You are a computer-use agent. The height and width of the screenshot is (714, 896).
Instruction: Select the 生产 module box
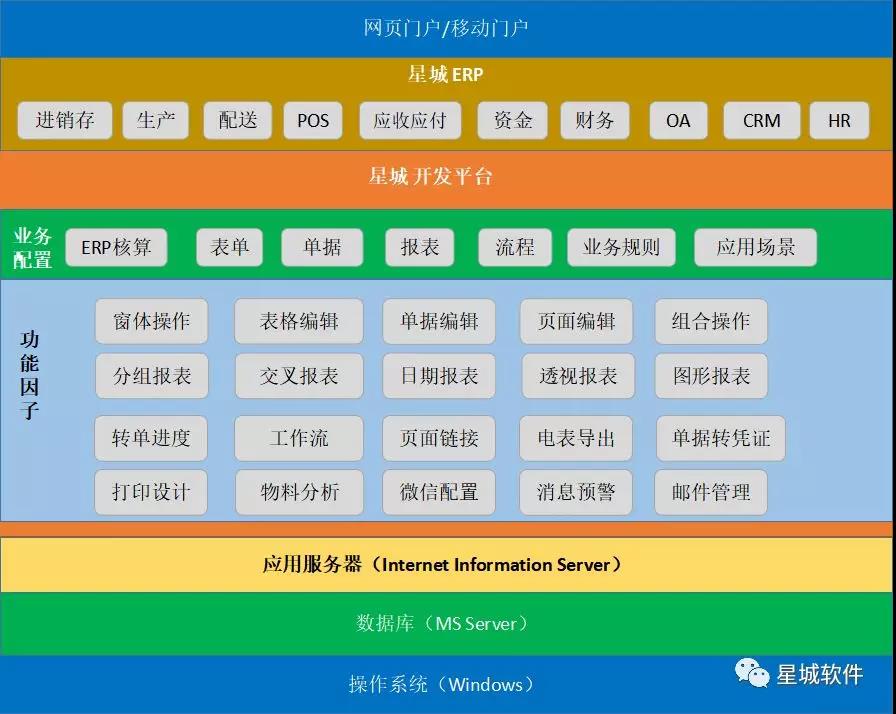[155, 121]
